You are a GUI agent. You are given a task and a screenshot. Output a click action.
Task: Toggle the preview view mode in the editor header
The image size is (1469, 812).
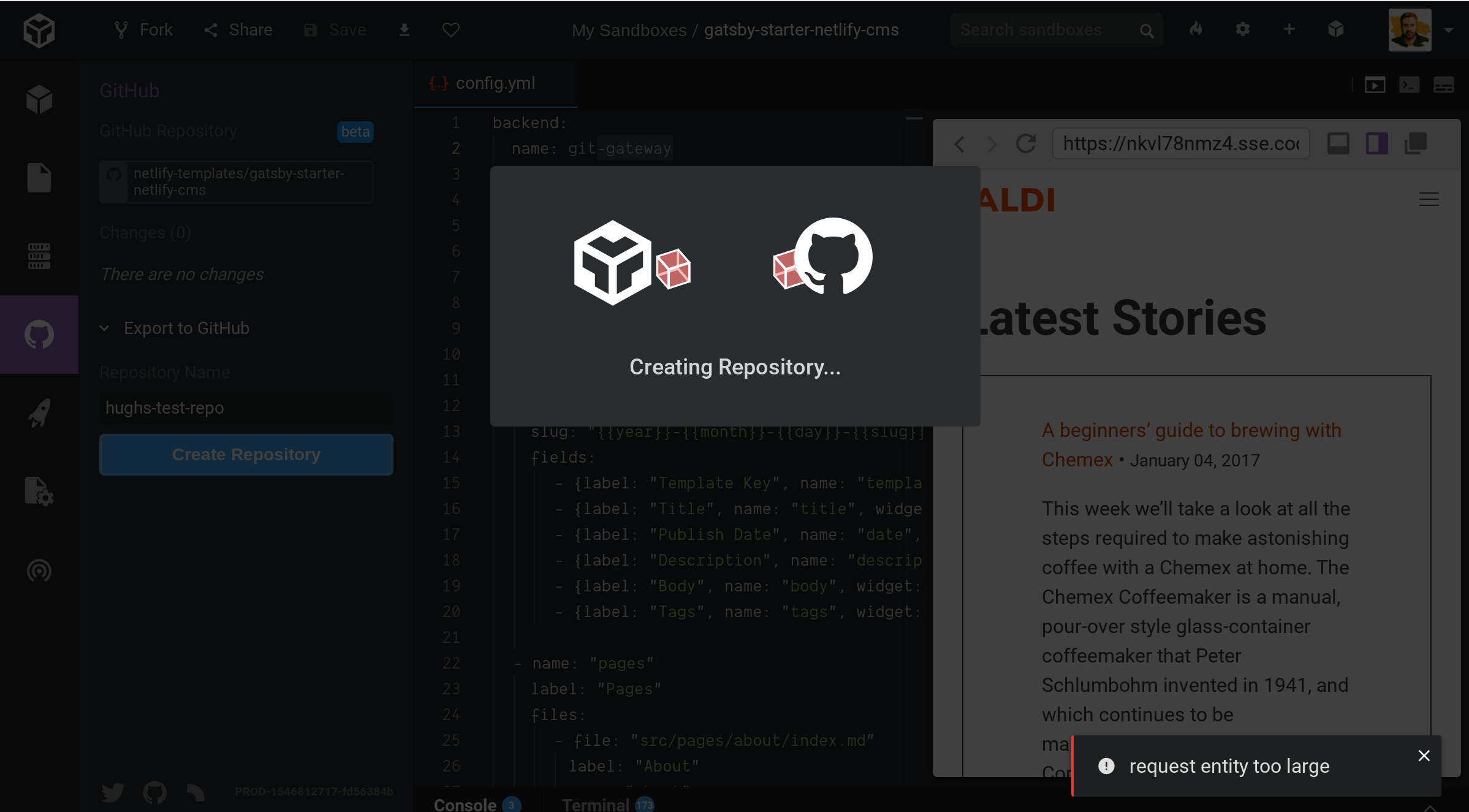tap(1375, 85)
